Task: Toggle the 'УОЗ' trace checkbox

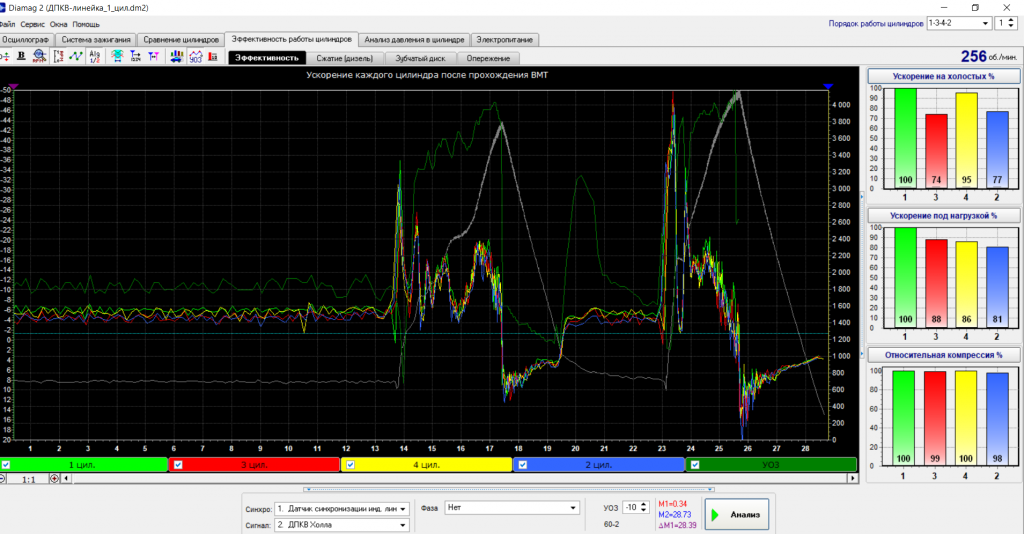Action: (695, 465)
